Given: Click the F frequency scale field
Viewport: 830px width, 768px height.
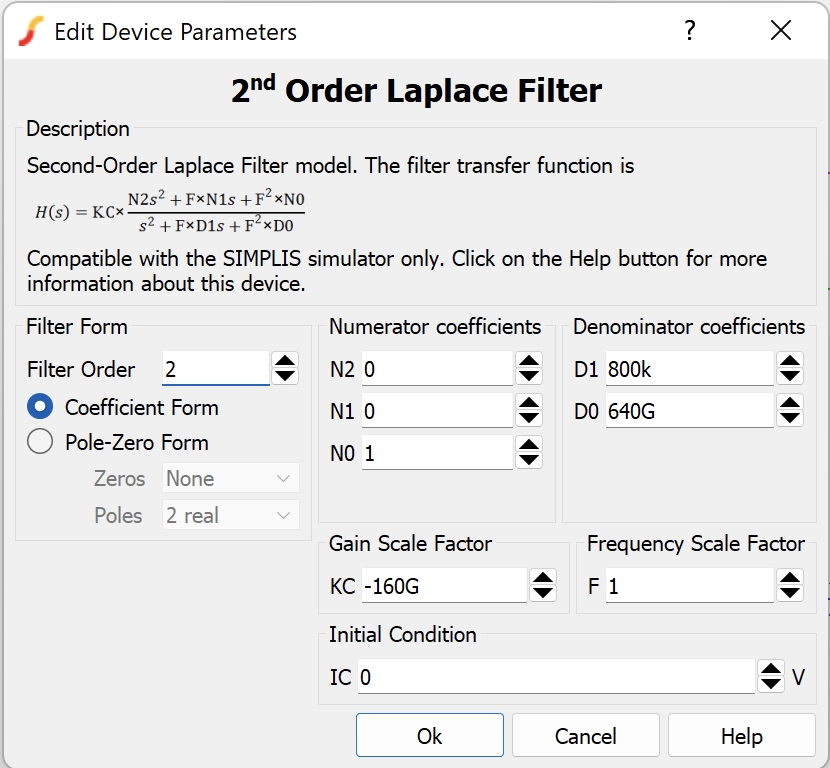Looking at the screenshot, I should (690, 585).
